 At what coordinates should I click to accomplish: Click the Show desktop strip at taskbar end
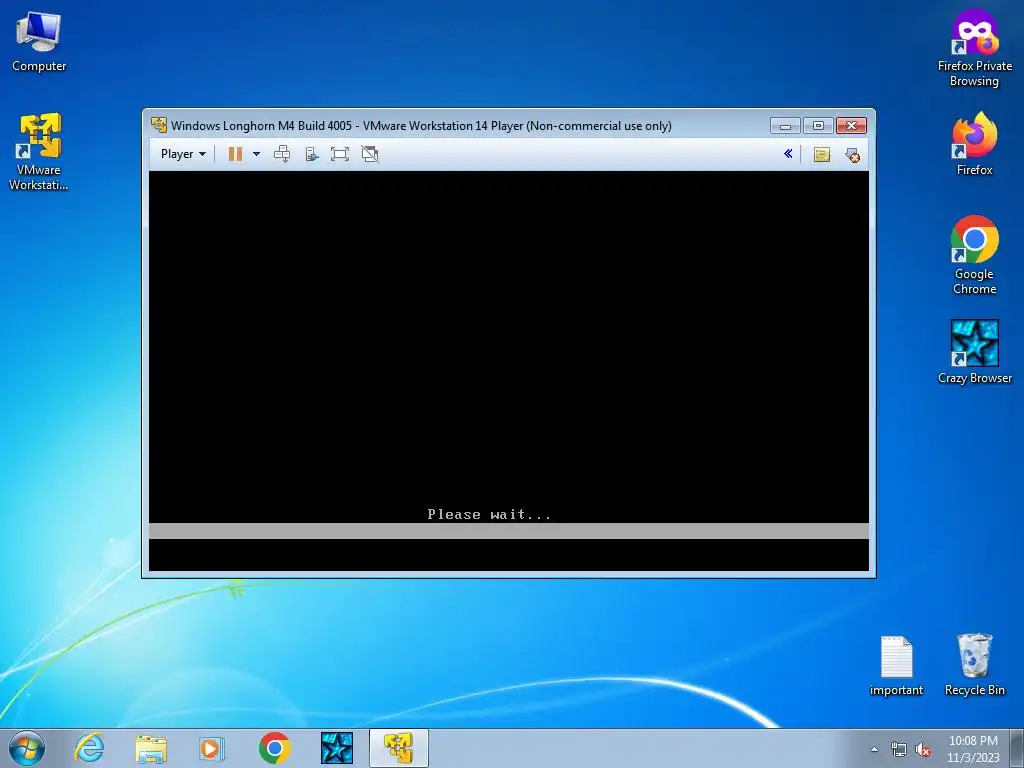pos(1017,748)
